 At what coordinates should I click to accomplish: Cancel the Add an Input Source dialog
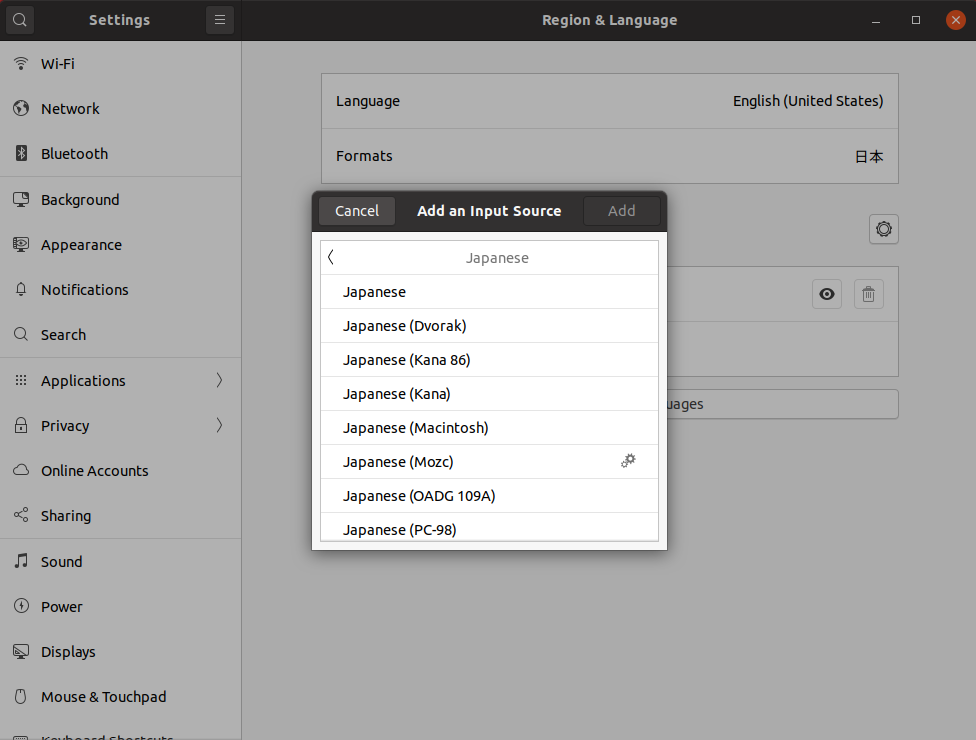coord(357,211)
